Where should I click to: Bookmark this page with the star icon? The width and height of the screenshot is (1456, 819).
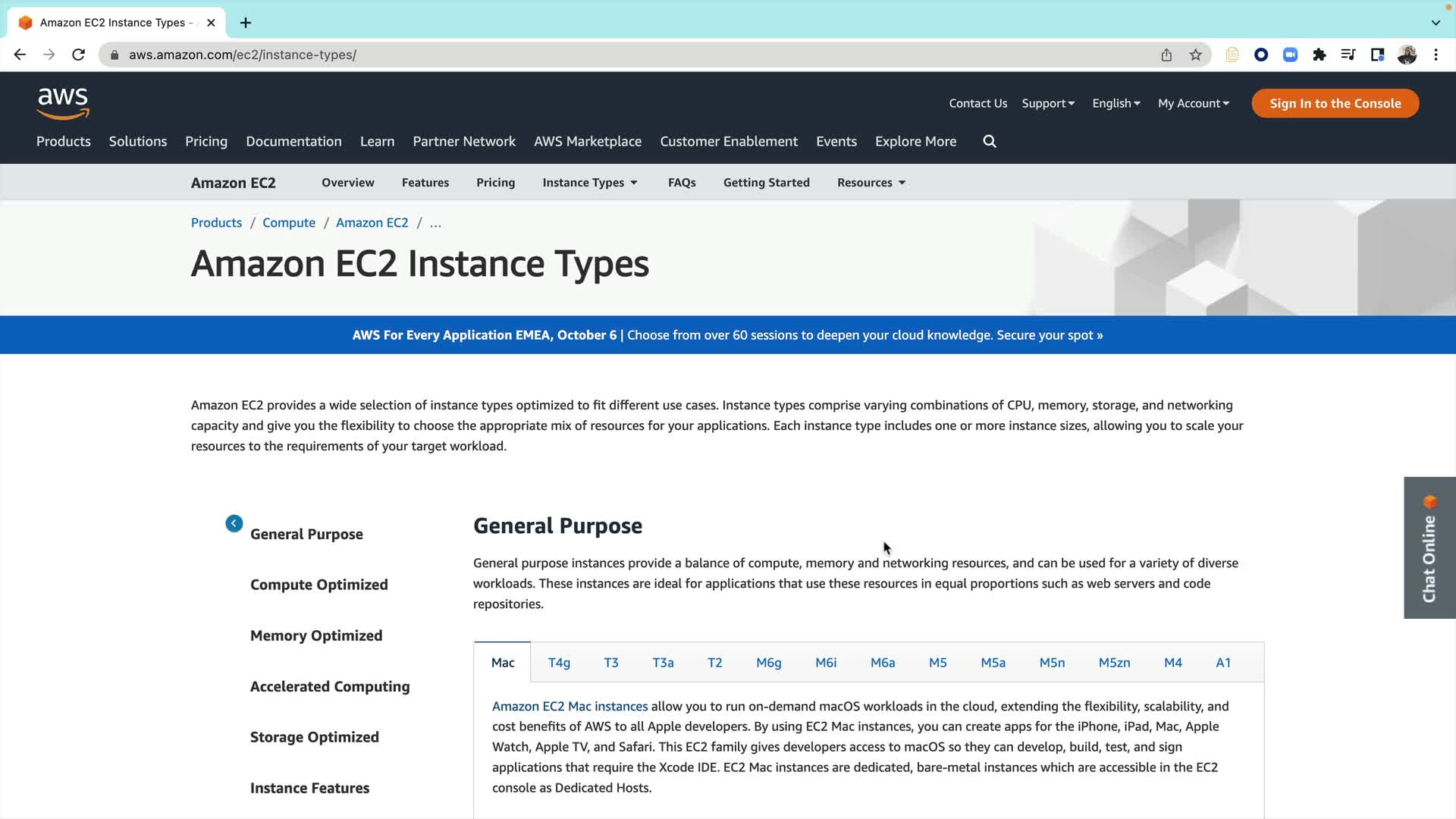[x=1196, y=55]
